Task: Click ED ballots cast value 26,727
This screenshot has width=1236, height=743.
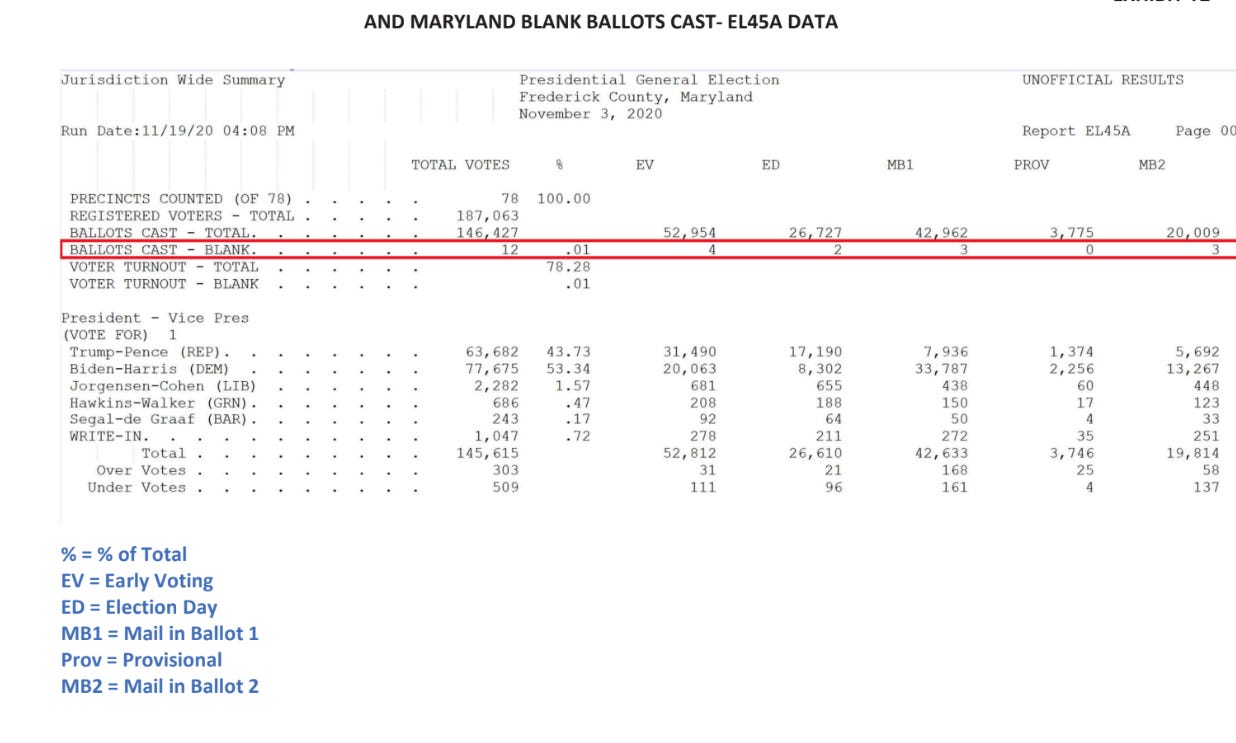Action: click(x=815, y=233)
